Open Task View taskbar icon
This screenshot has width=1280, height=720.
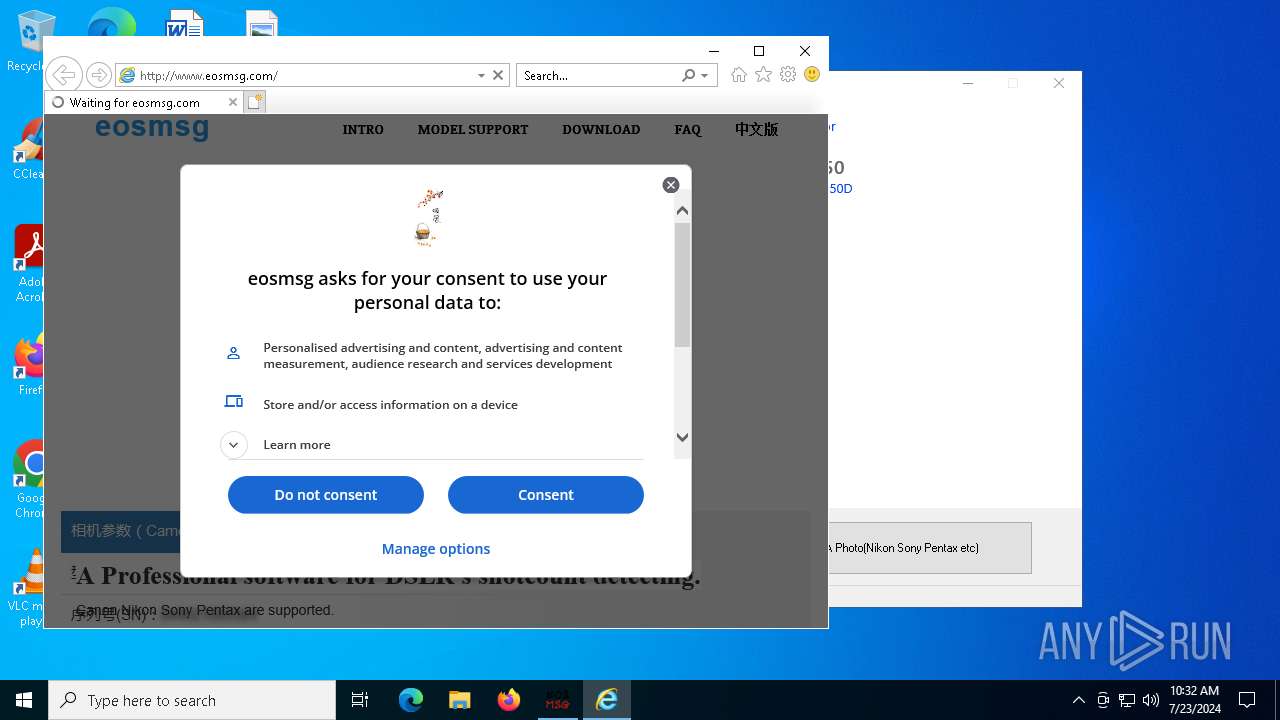[360, 700]
